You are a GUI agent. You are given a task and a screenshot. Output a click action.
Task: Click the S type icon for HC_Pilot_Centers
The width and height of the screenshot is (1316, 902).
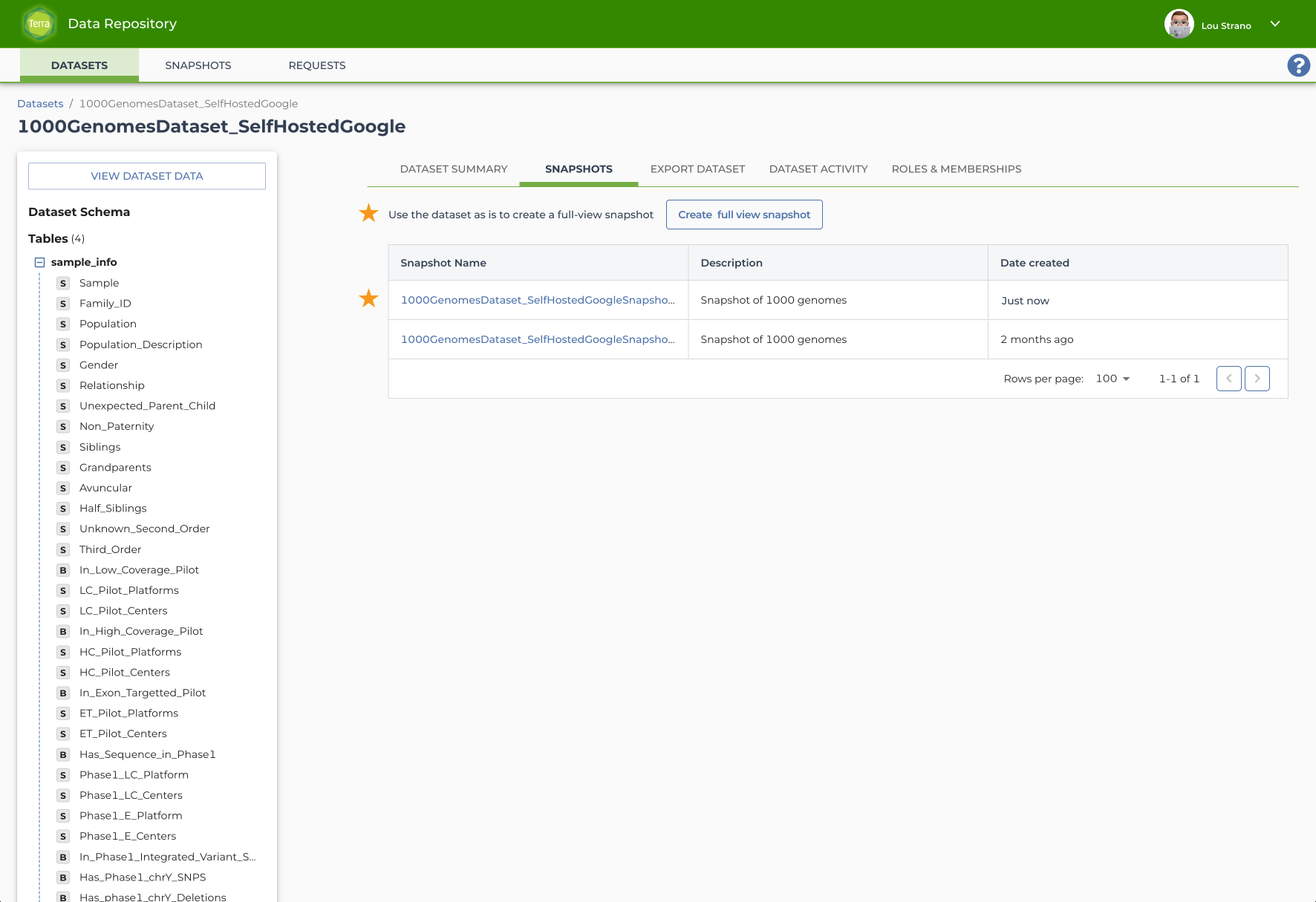[63, 673]
